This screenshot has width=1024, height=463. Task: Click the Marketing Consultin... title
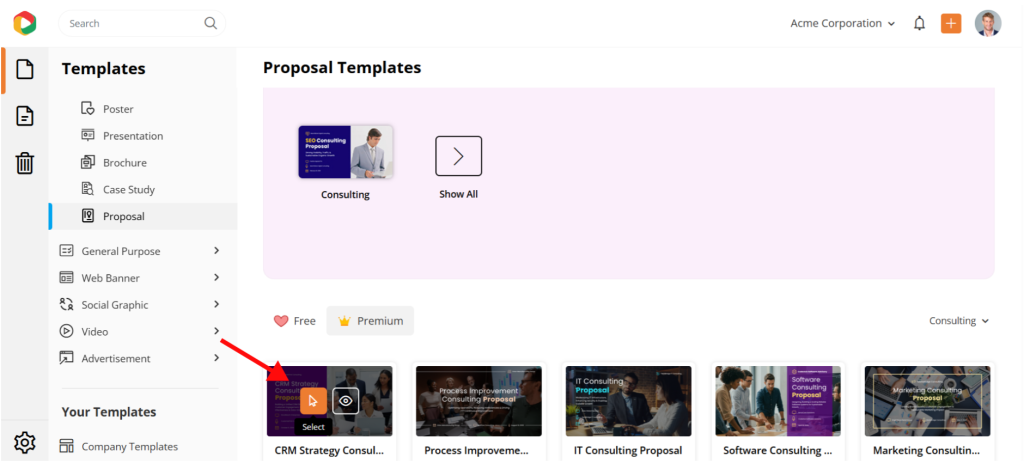coord(927,451)
